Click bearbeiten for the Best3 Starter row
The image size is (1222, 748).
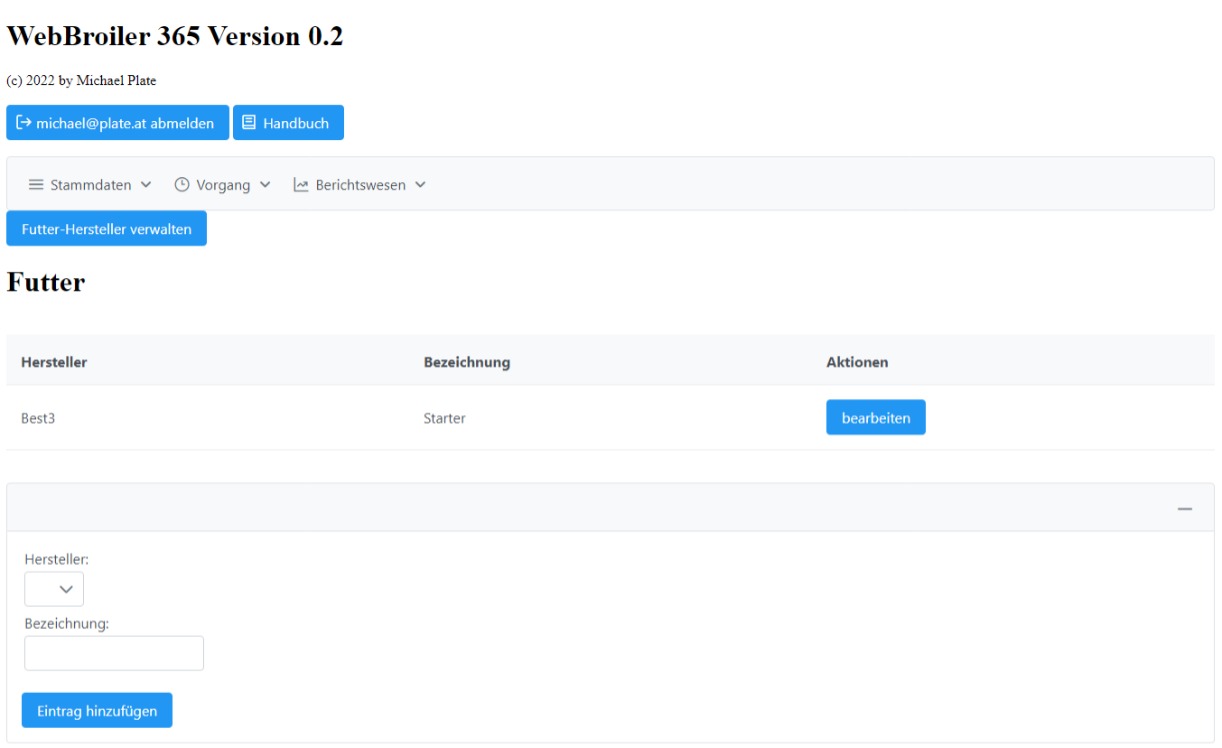point(875,418)
